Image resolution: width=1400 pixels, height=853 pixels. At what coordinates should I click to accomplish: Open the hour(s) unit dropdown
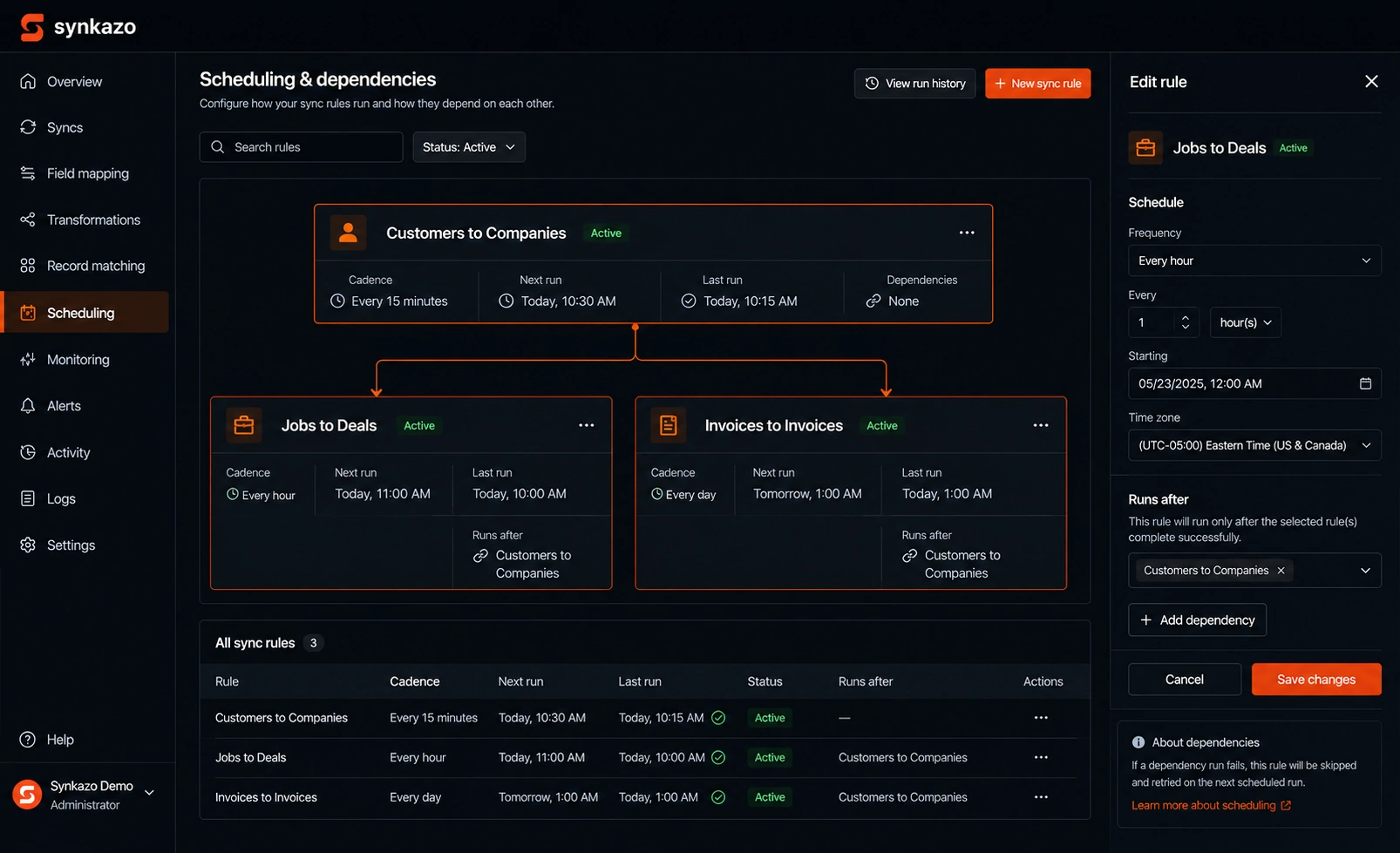pyautogui.click(x=1246, y=322)
